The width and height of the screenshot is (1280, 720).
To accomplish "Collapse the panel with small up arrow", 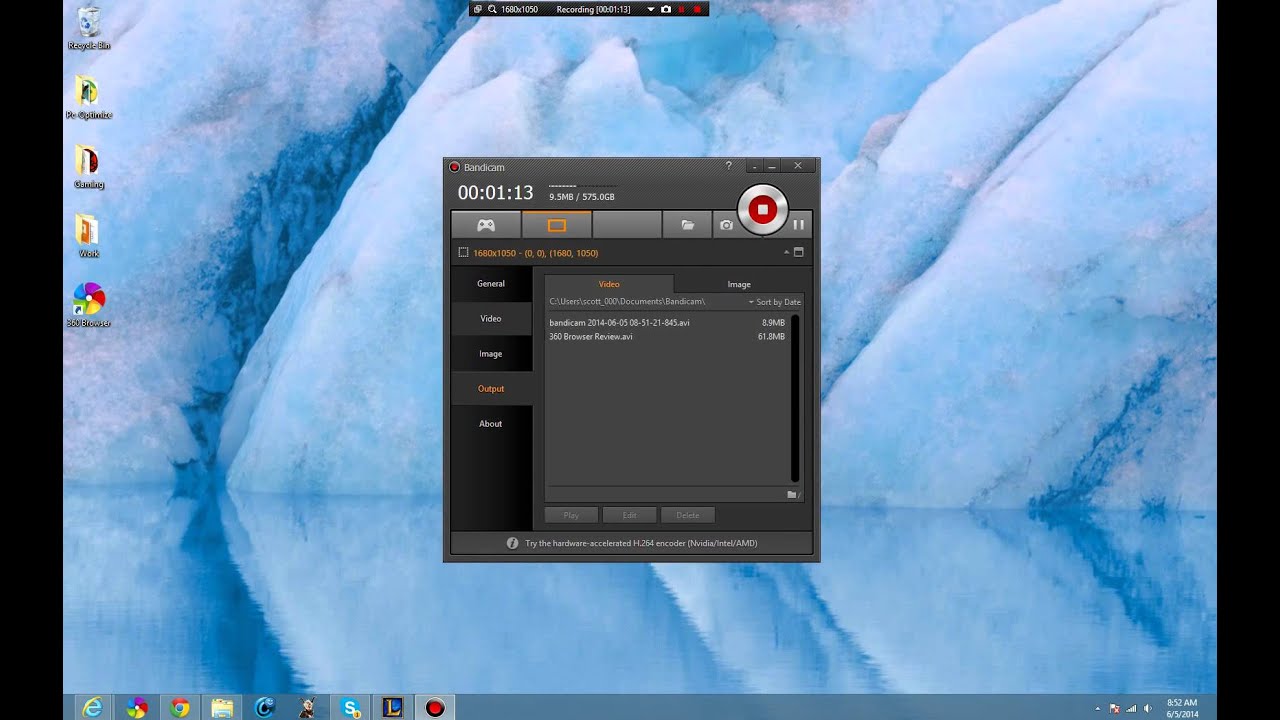I will click(787, 253).
